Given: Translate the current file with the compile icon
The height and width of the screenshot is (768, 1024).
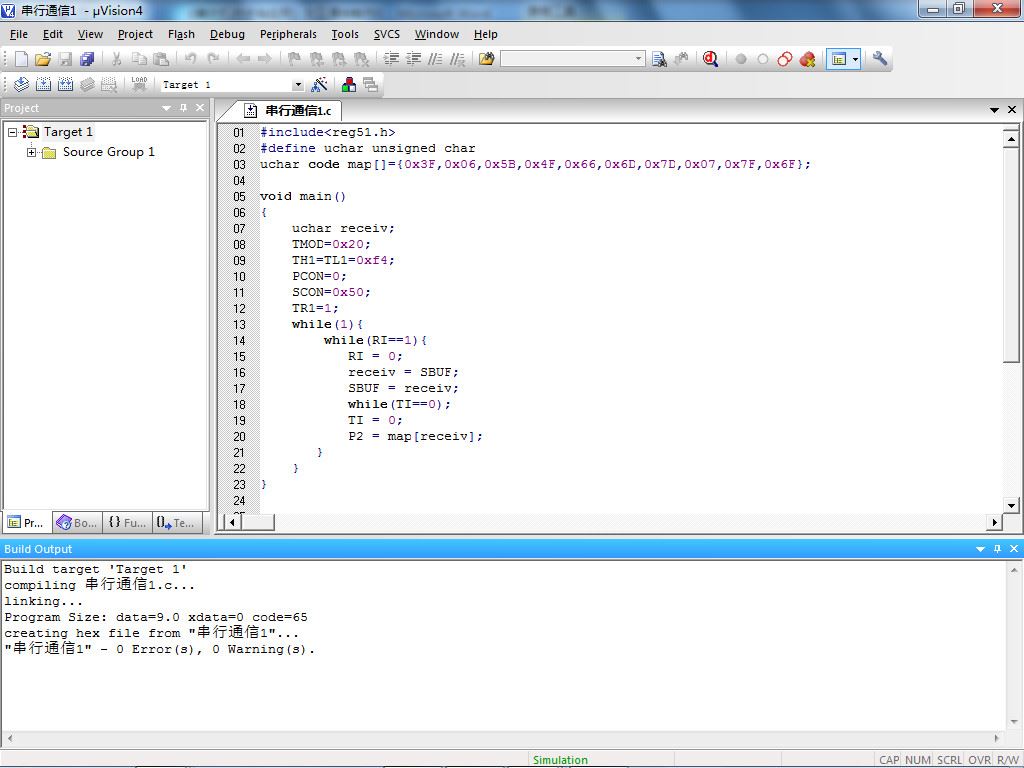Looking at the screenshot, I should [22, 84].
